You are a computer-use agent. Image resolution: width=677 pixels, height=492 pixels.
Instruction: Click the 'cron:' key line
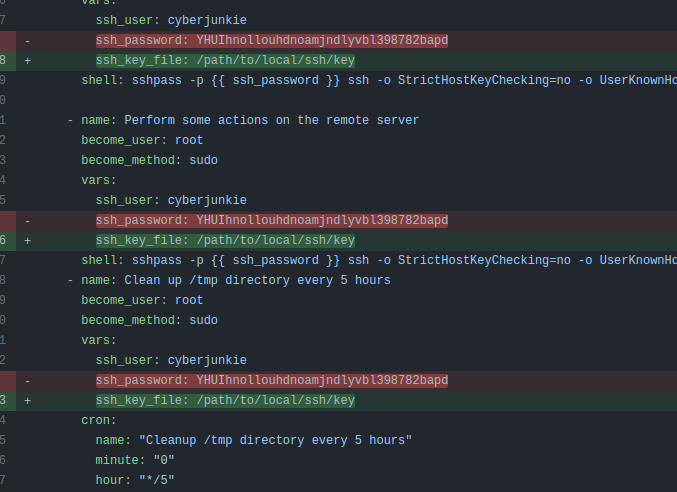click(x=99, y=420)
